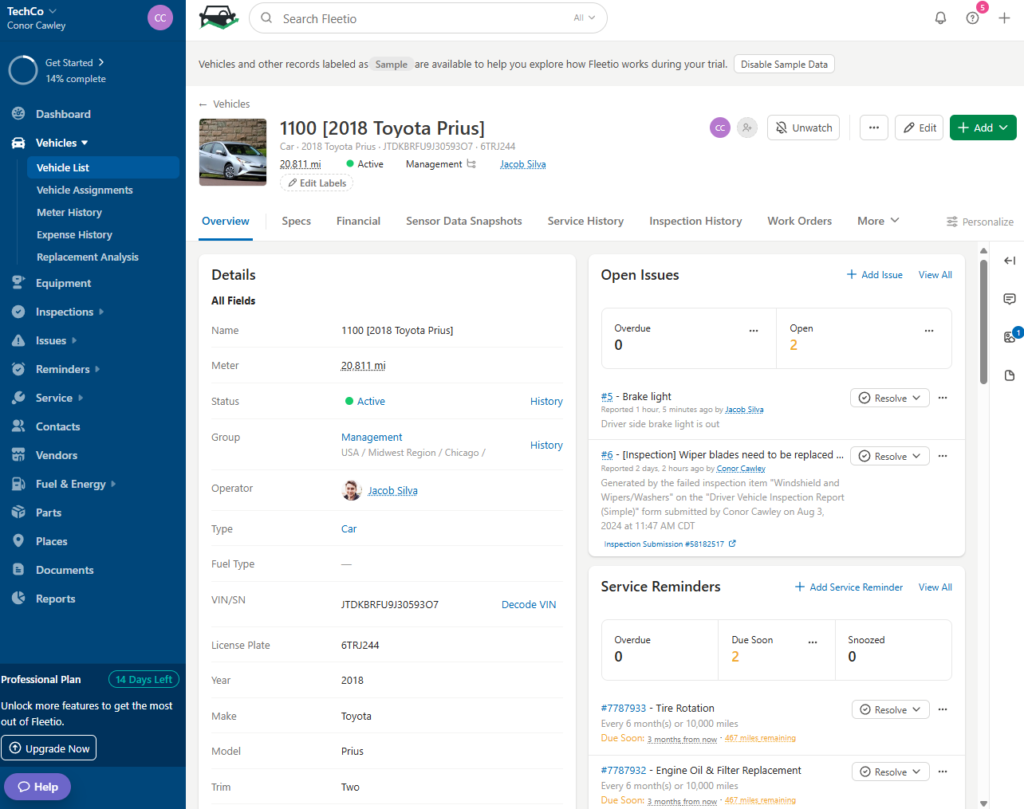
Task: Open the photos icon with the blue badge
Action: pos(1009,337)
